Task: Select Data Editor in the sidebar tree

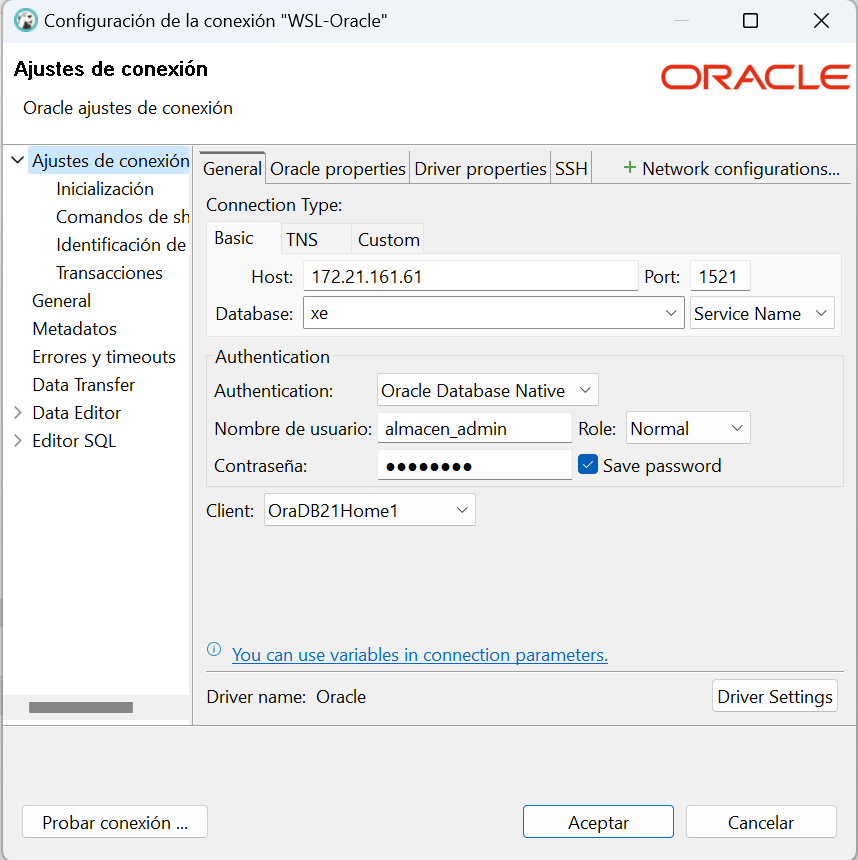Action: (x=76, y=412)
